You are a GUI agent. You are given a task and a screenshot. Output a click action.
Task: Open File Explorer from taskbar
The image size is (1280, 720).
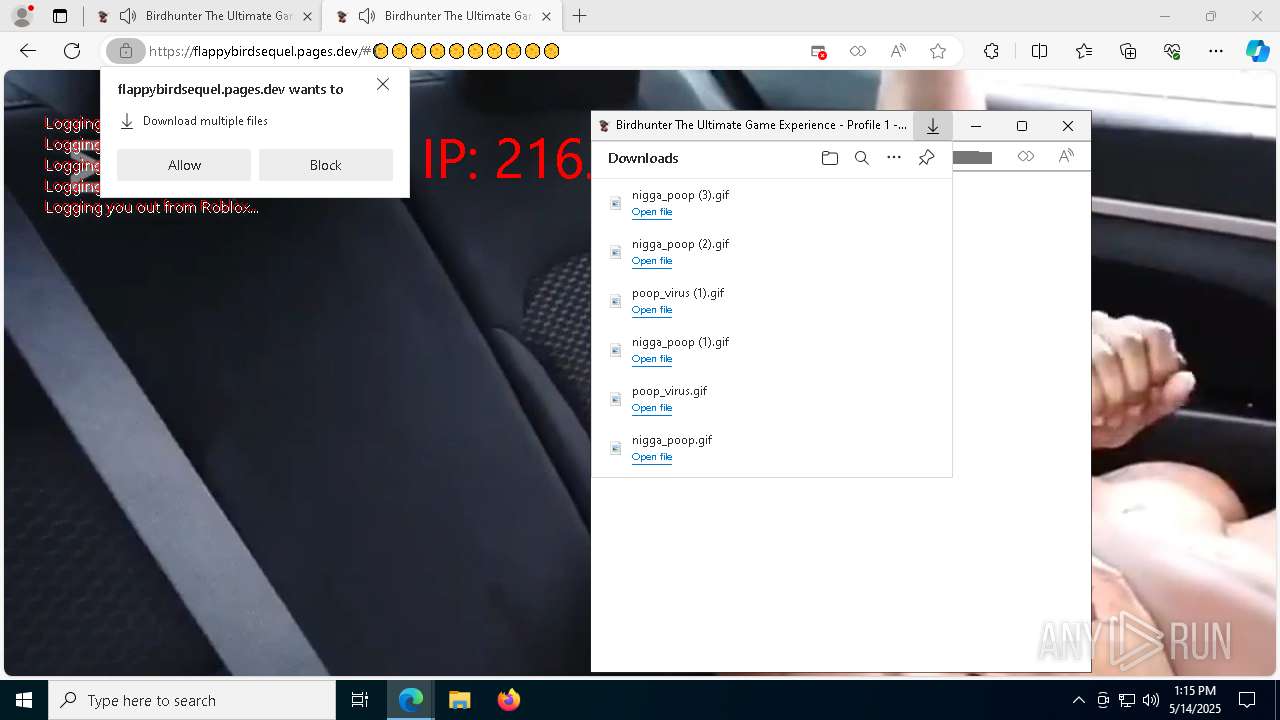tap(459, 700)
